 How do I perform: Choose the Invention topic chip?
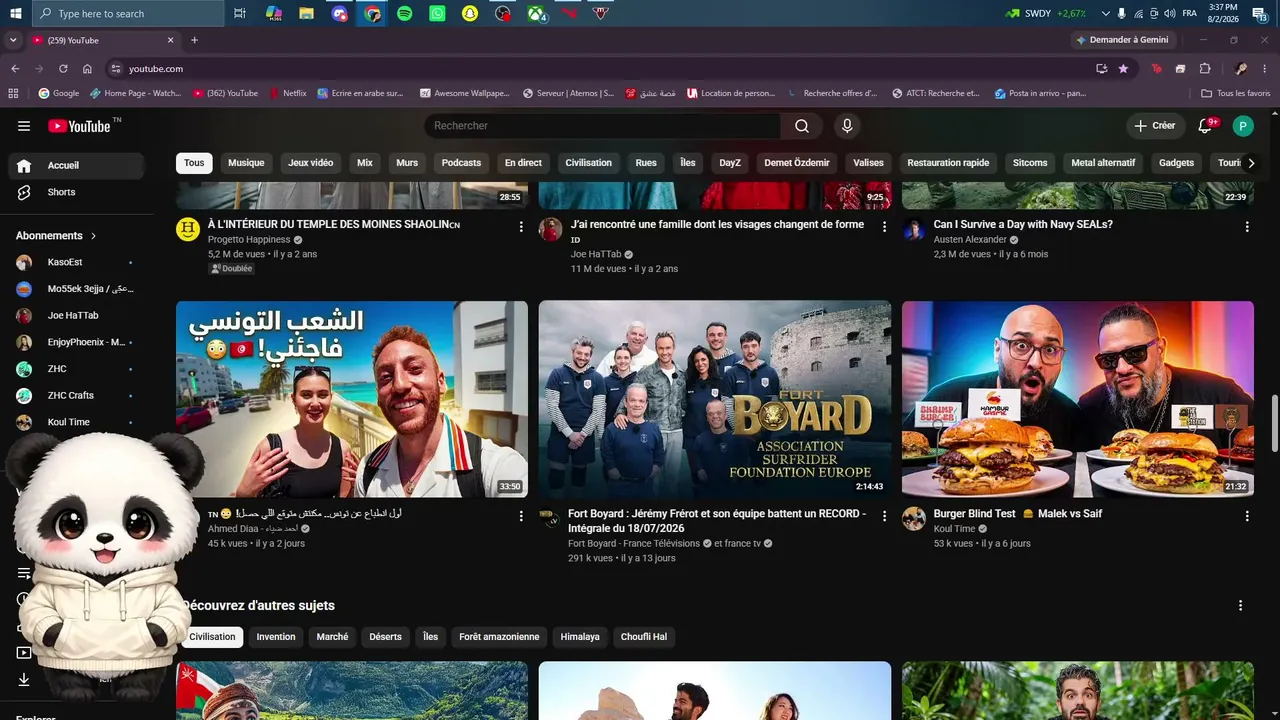[x=276, y=637]
